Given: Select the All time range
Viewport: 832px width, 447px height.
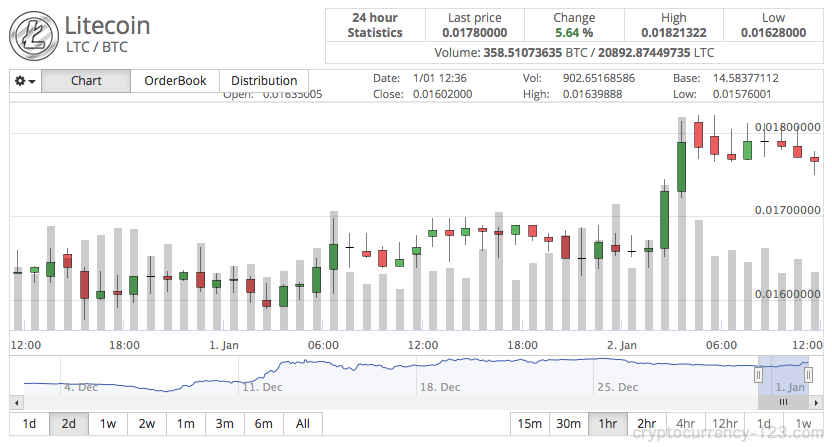Looking at the screenshot, I should 302,424.
